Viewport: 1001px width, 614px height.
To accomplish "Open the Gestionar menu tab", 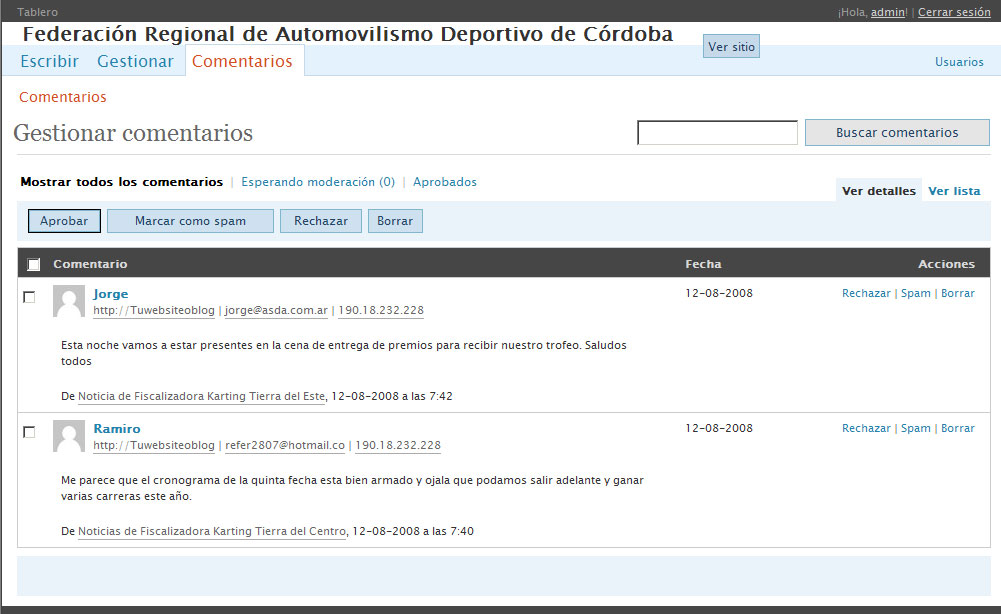I will click(135, 61).
